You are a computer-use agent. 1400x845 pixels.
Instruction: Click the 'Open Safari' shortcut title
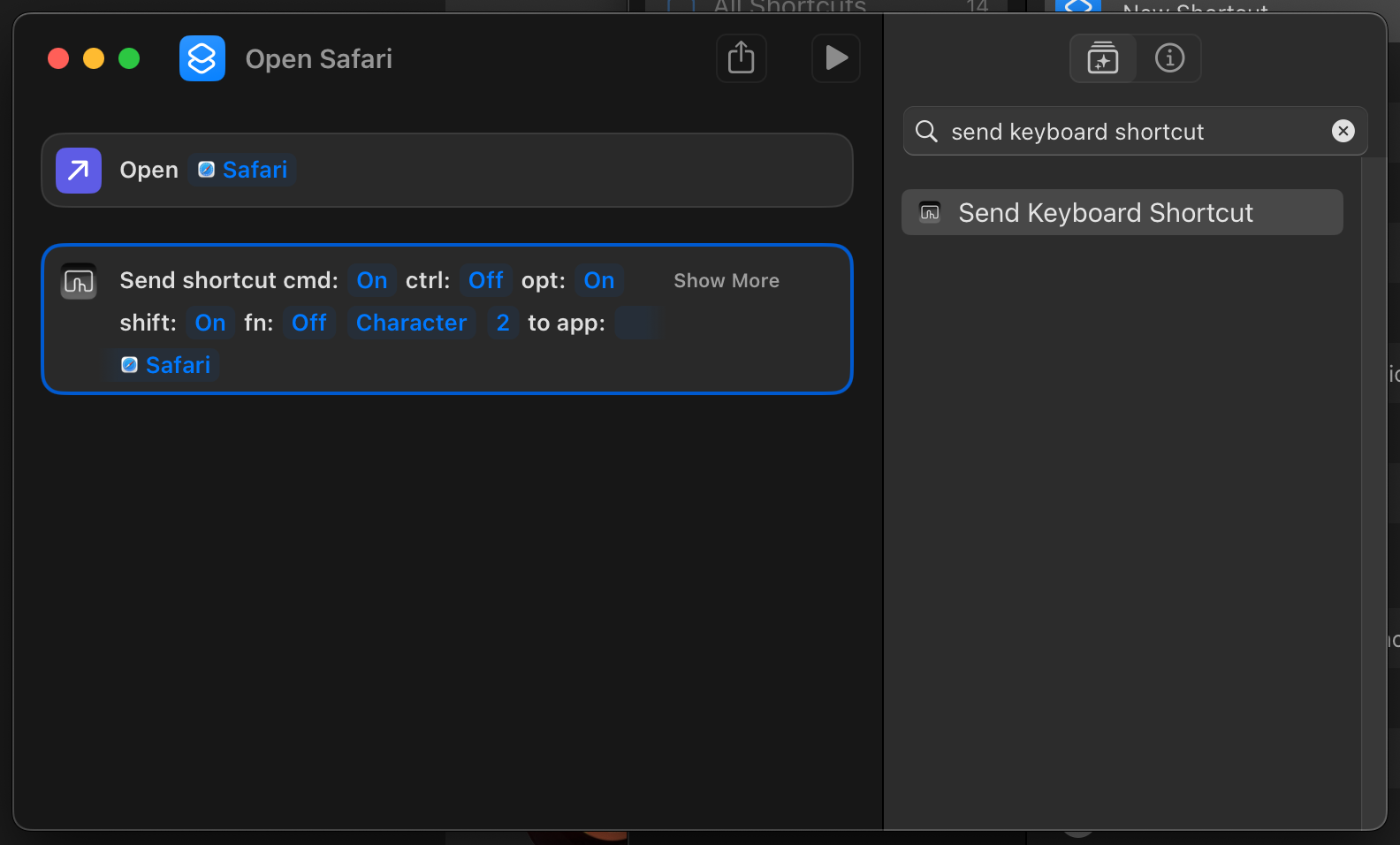point(318,58)
